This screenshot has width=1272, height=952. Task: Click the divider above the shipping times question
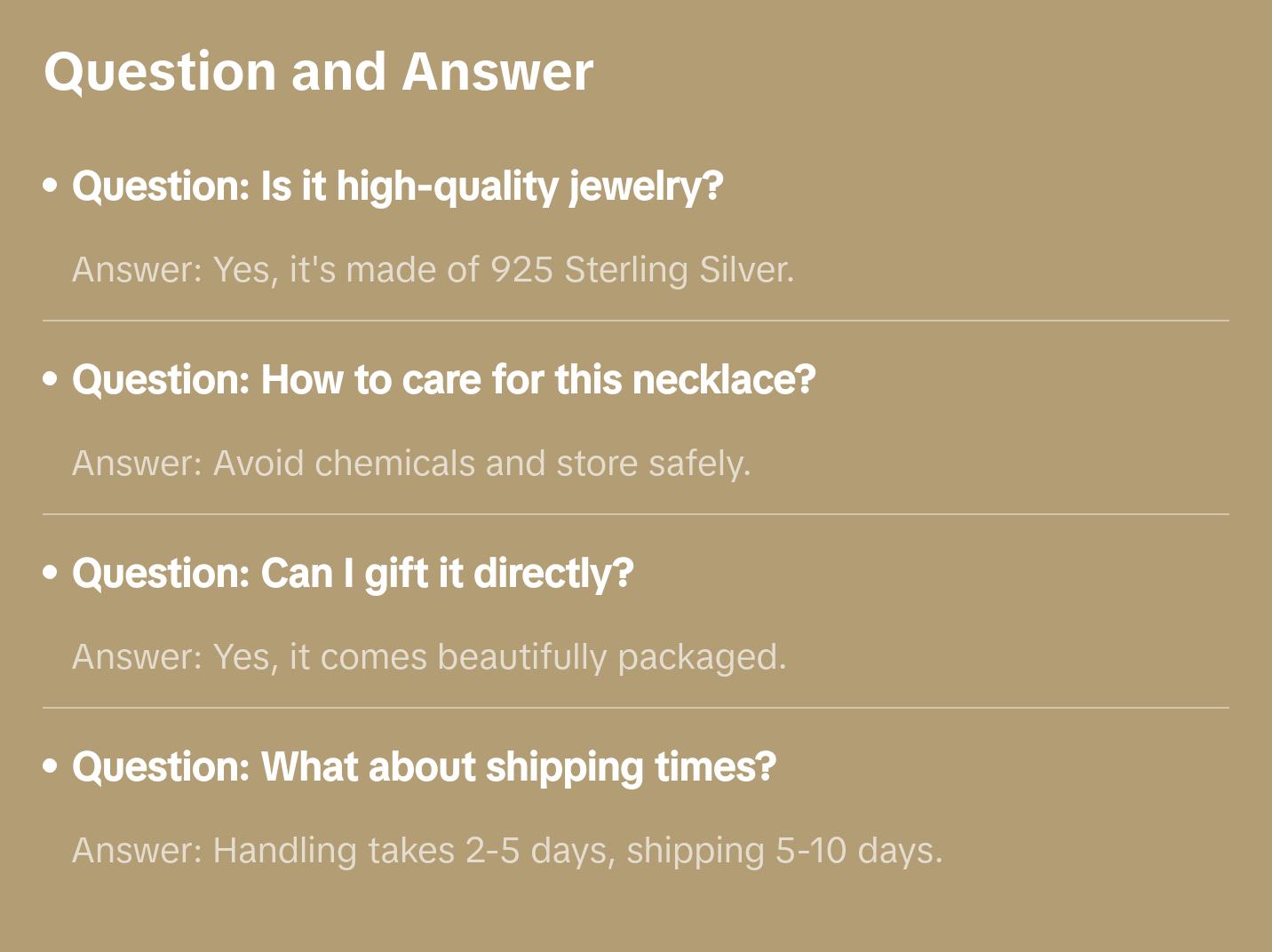[x=636, y=708]
